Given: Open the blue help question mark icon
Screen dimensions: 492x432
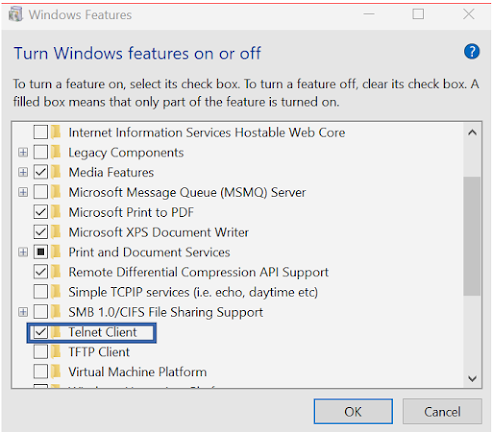Looking at the screenshot, I should [471, 52].
